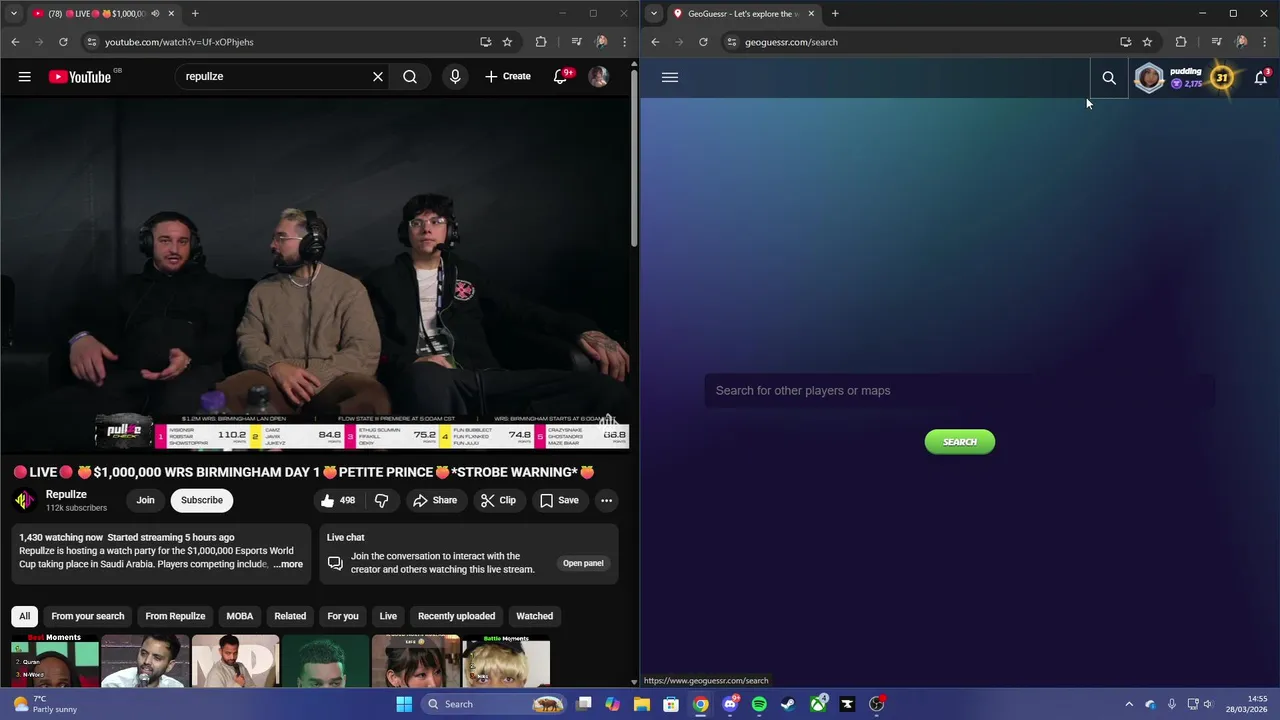Select the All filter chip
This screenshot has height=720, width=1280.
(25, 616)
